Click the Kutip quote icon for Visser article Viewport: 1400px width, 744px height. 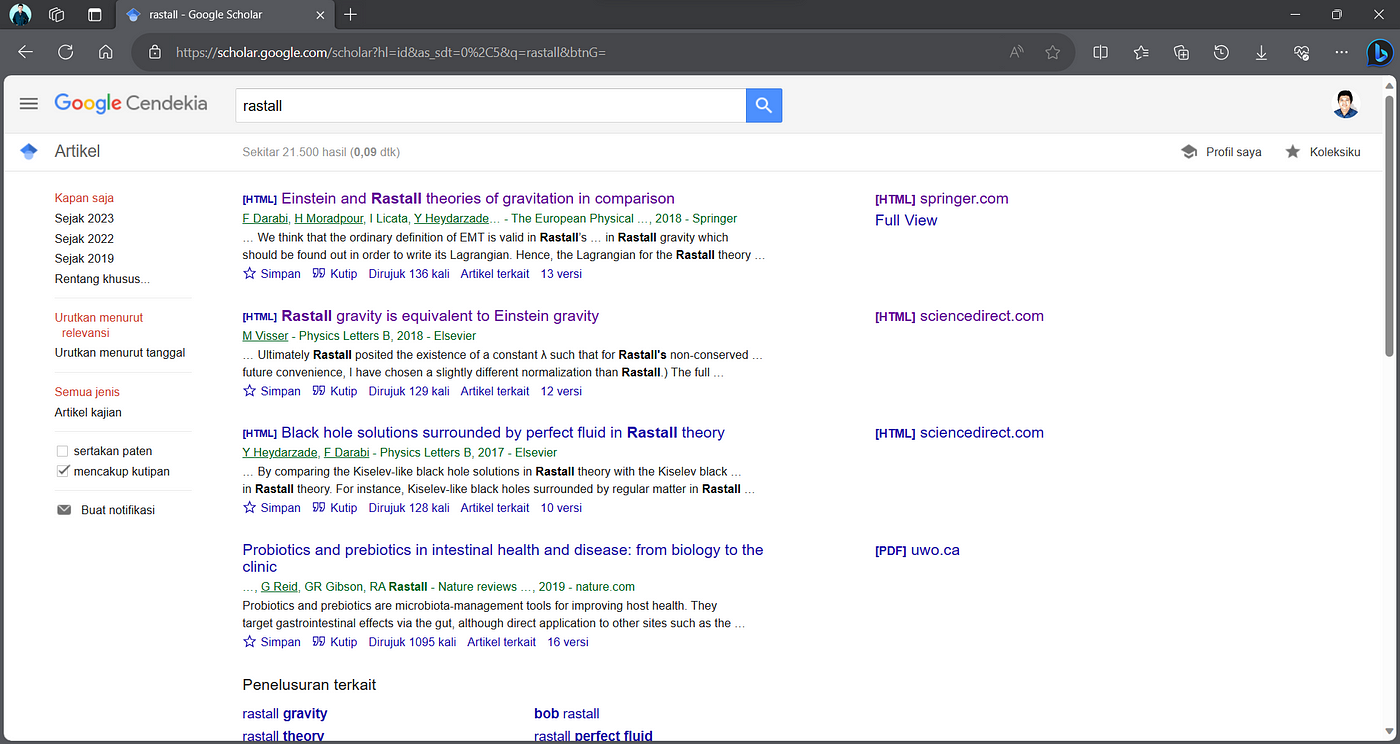319,391
